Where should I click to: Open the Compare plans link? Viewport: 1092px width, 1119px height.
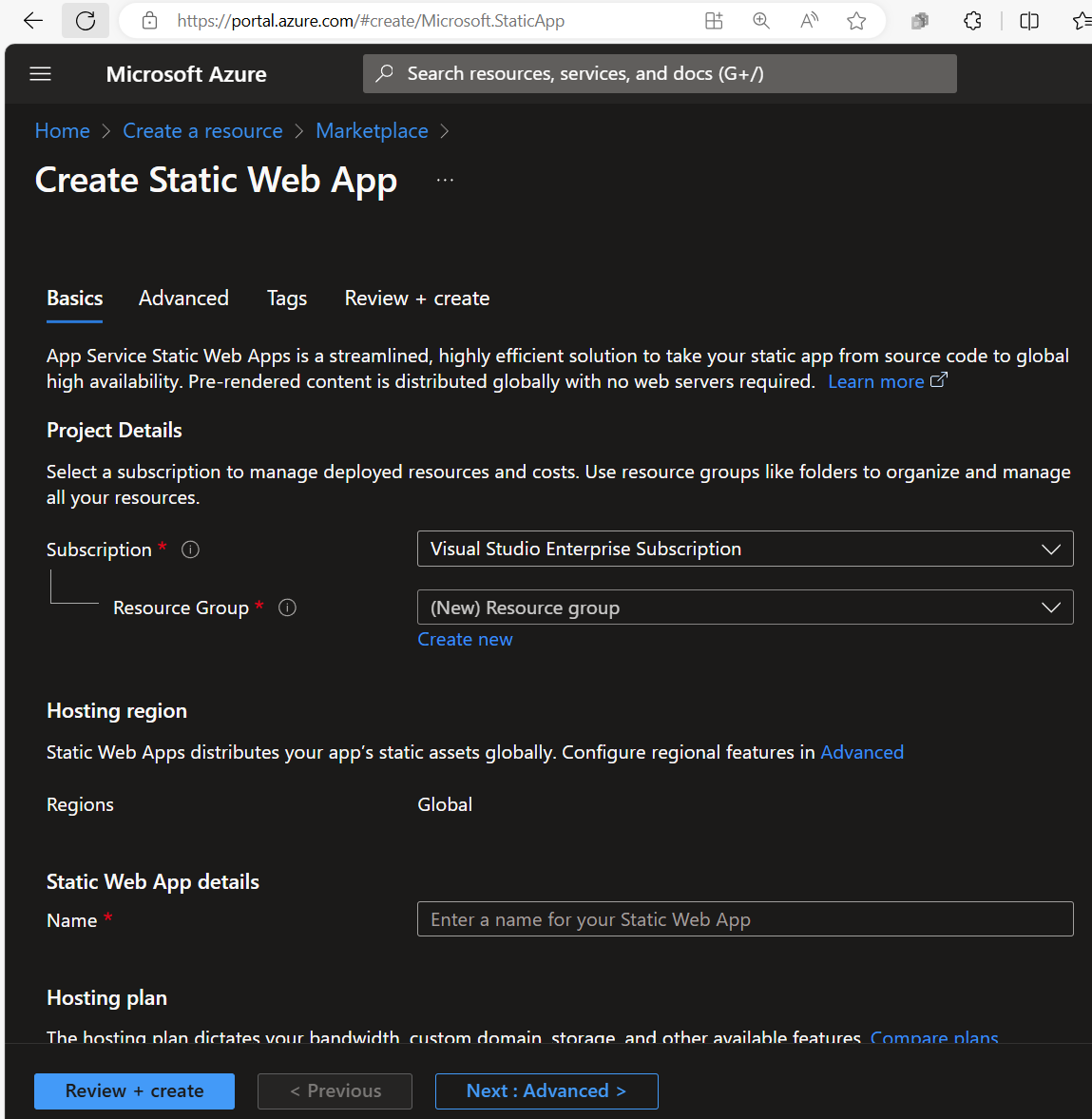click(933, 1036)
